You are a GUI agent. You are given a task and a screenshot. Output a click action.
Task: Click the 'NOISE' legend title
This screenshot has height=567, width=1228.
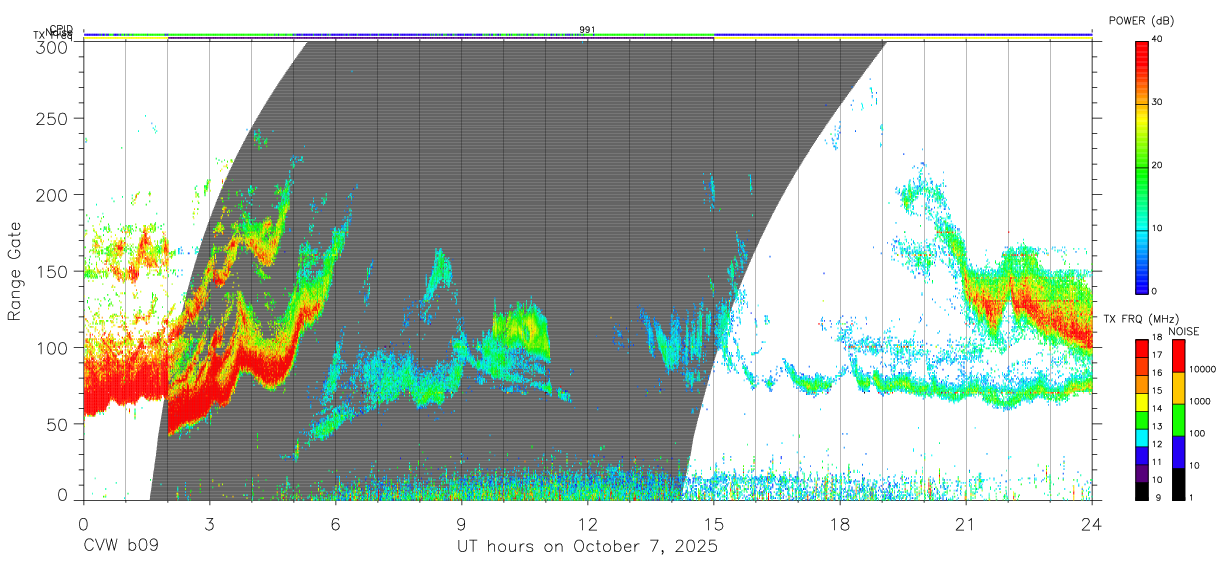(x=1185, y=331)
